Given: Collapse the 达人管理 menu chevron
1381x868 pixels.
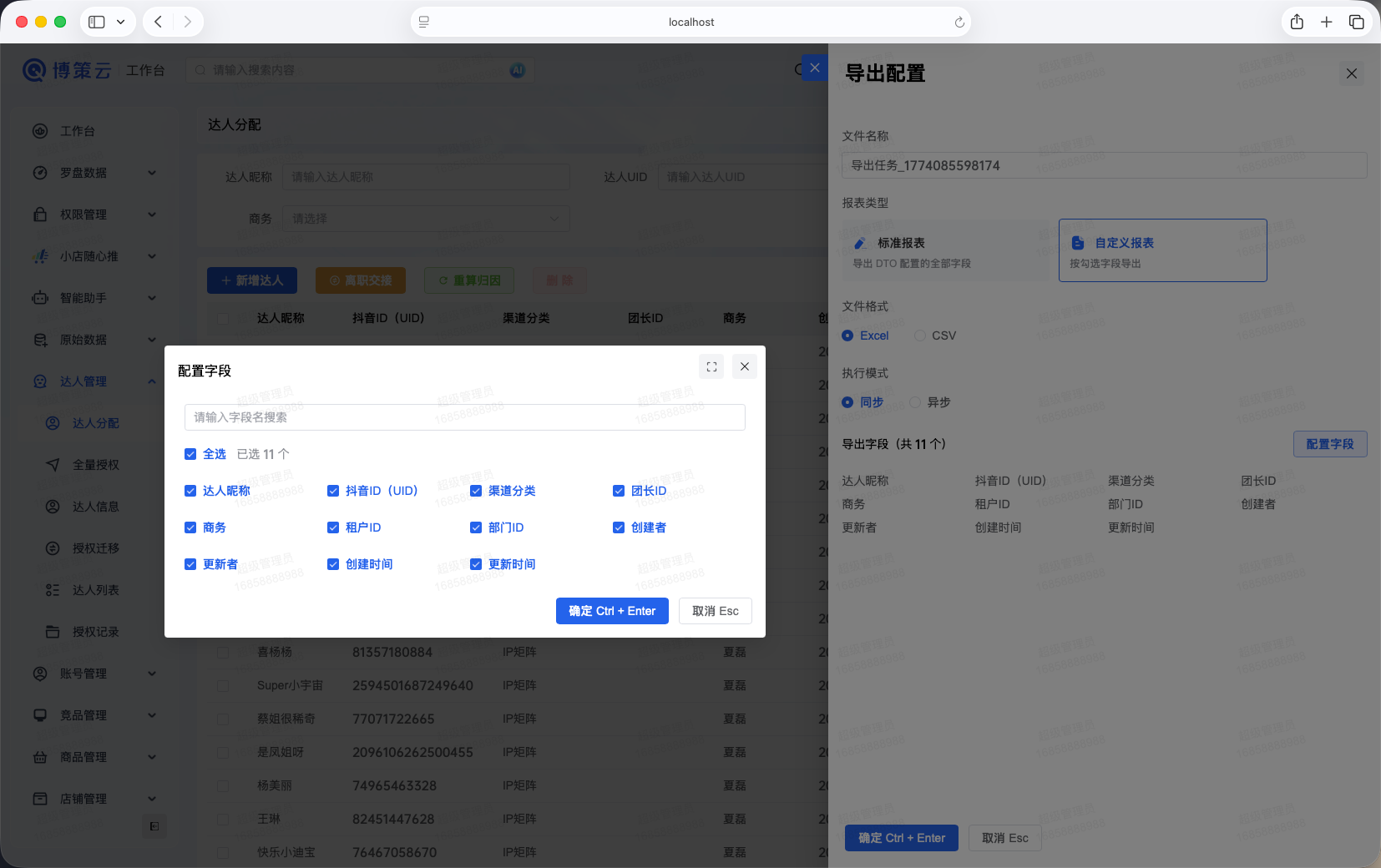Looking at the screenshot, I should [152, 381].
